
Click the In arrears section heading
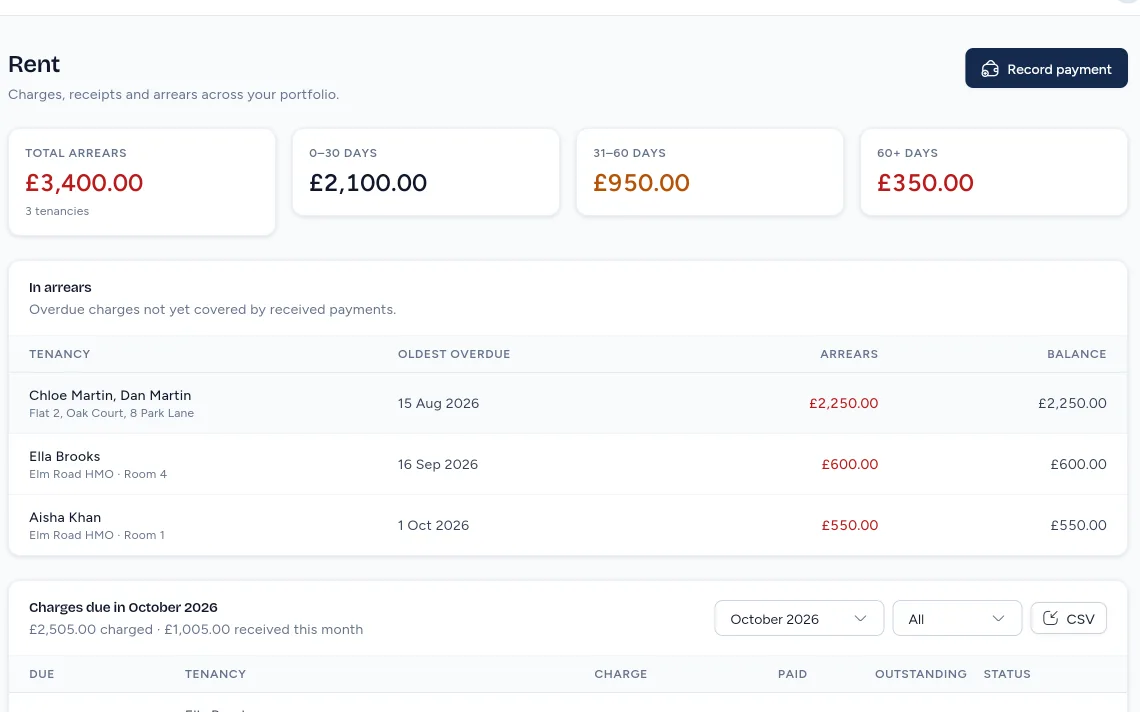pos(60,287)
